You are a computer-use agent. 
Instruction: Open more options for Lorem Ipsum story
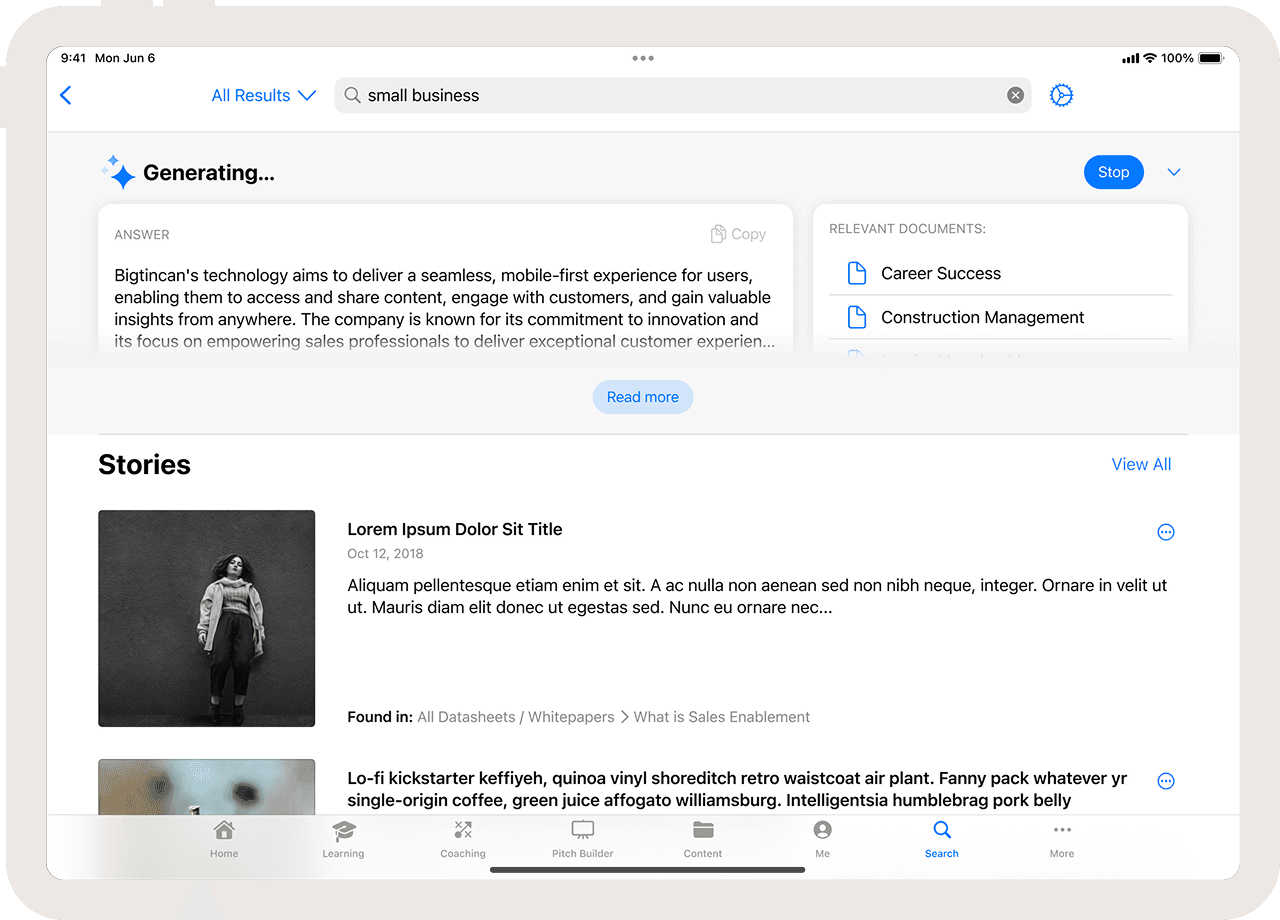[1165, 532]
